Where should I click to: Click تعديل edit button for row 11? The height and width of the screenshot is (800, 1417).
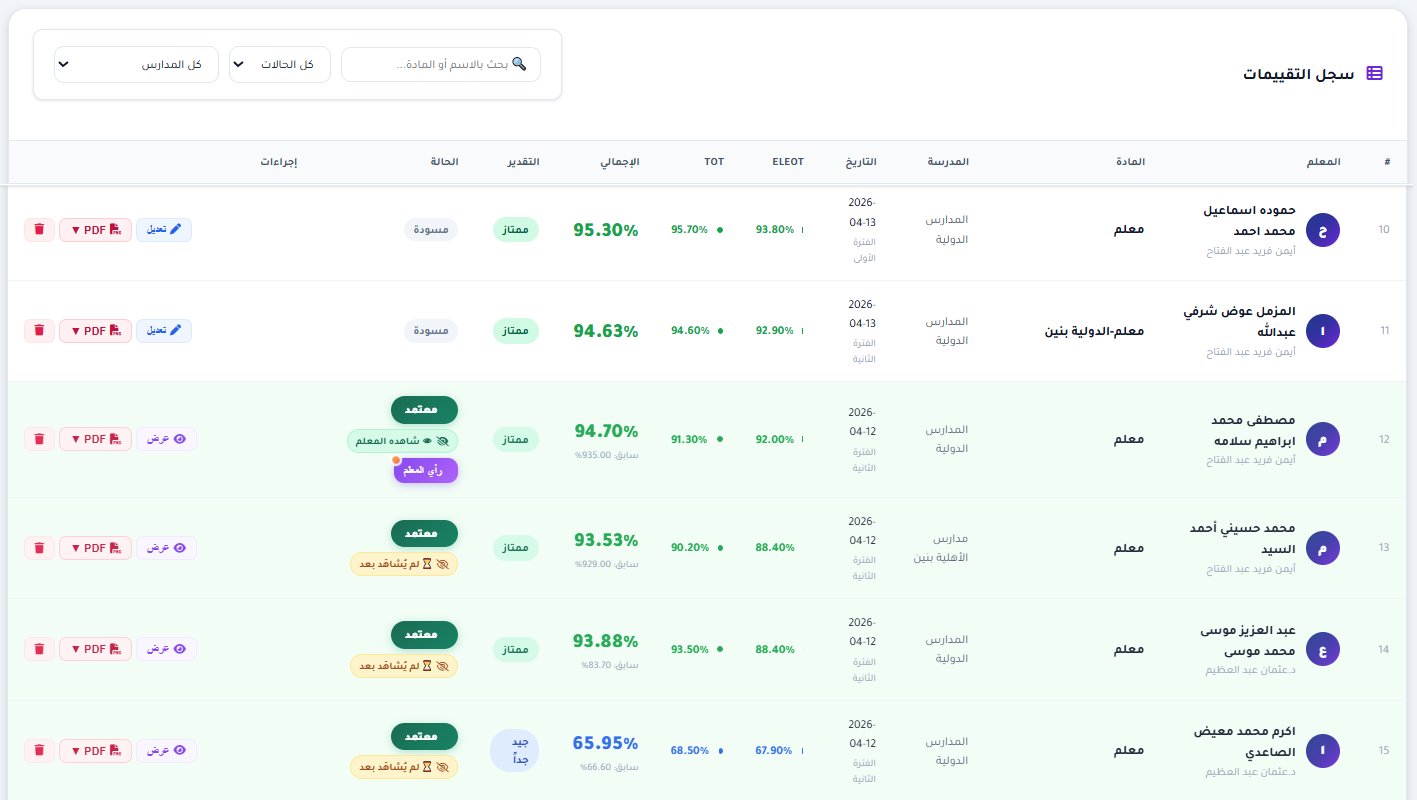(x=164, y=330)
